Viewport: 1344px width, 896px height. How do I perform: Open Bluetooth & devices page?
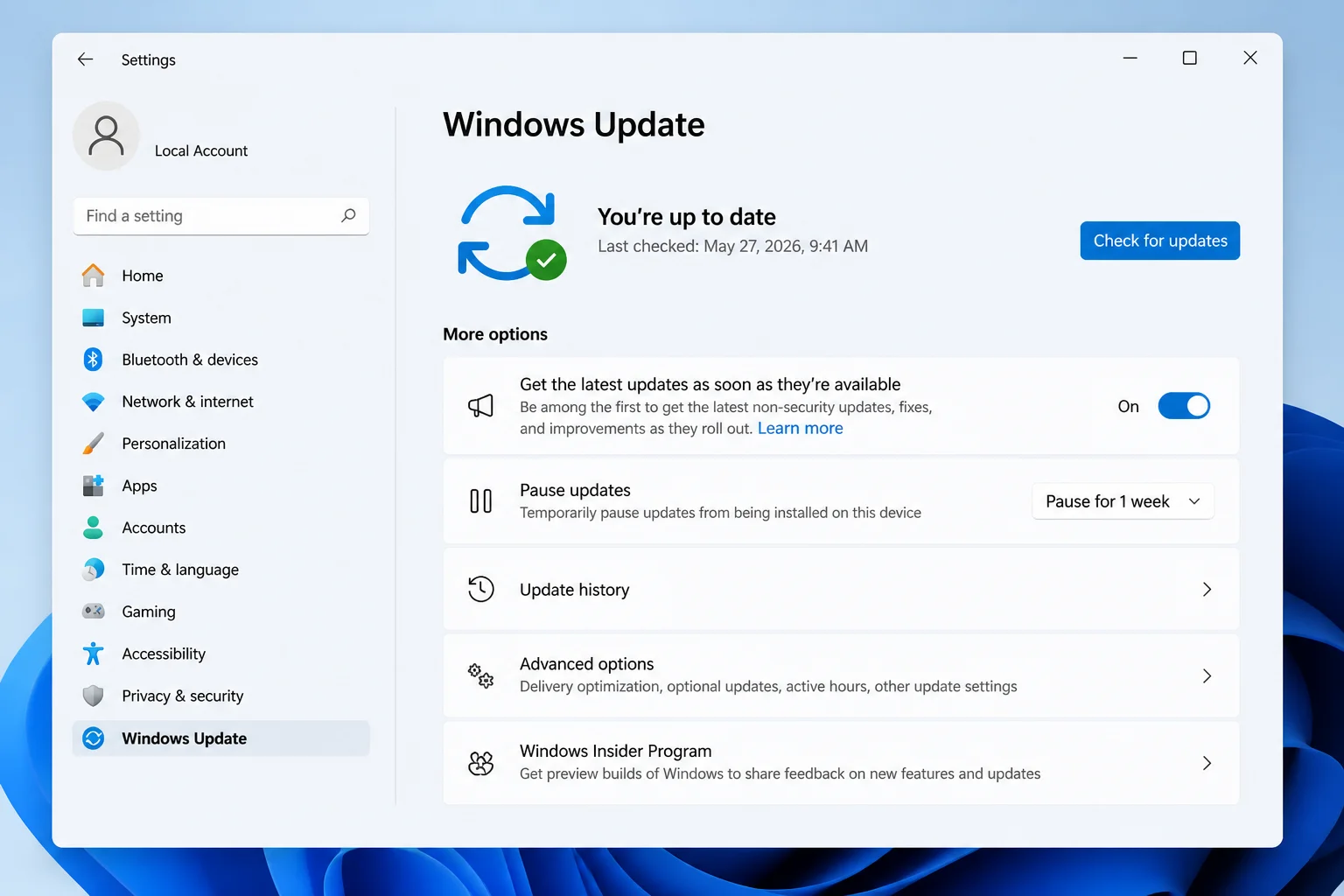pos(221,360)
